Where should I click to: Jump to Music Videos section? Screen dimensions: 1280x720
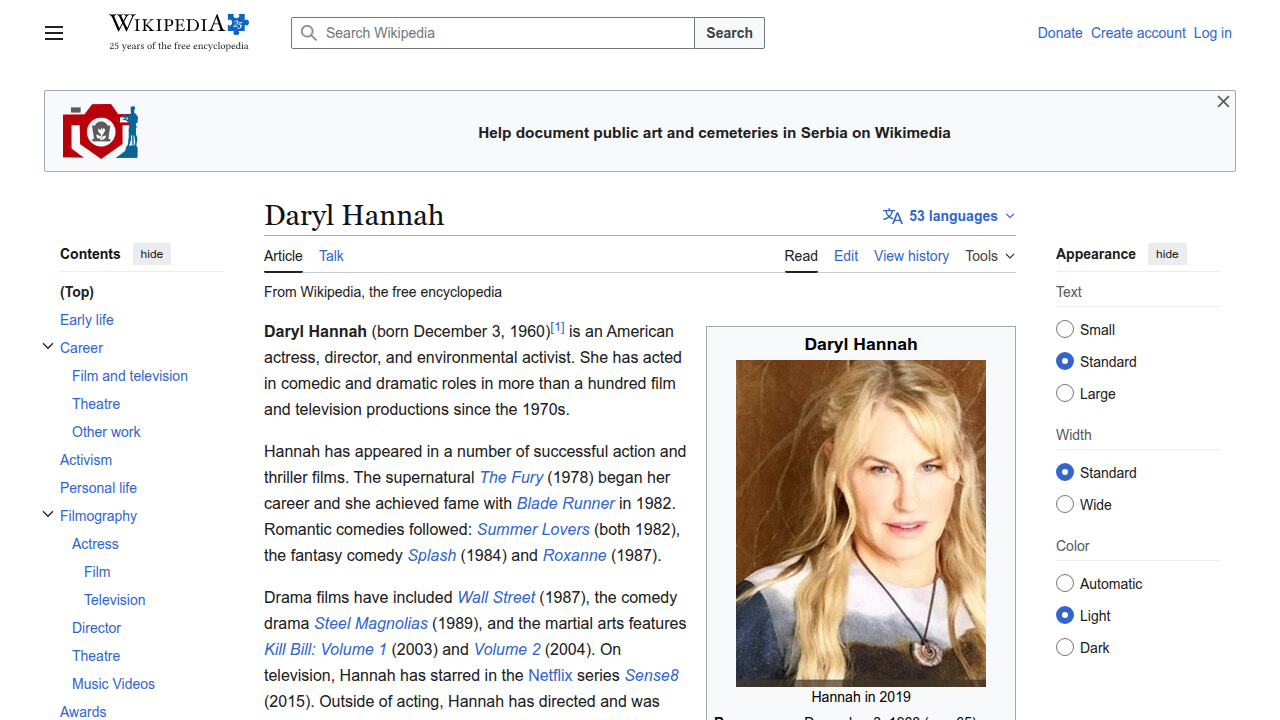[113, 684]
